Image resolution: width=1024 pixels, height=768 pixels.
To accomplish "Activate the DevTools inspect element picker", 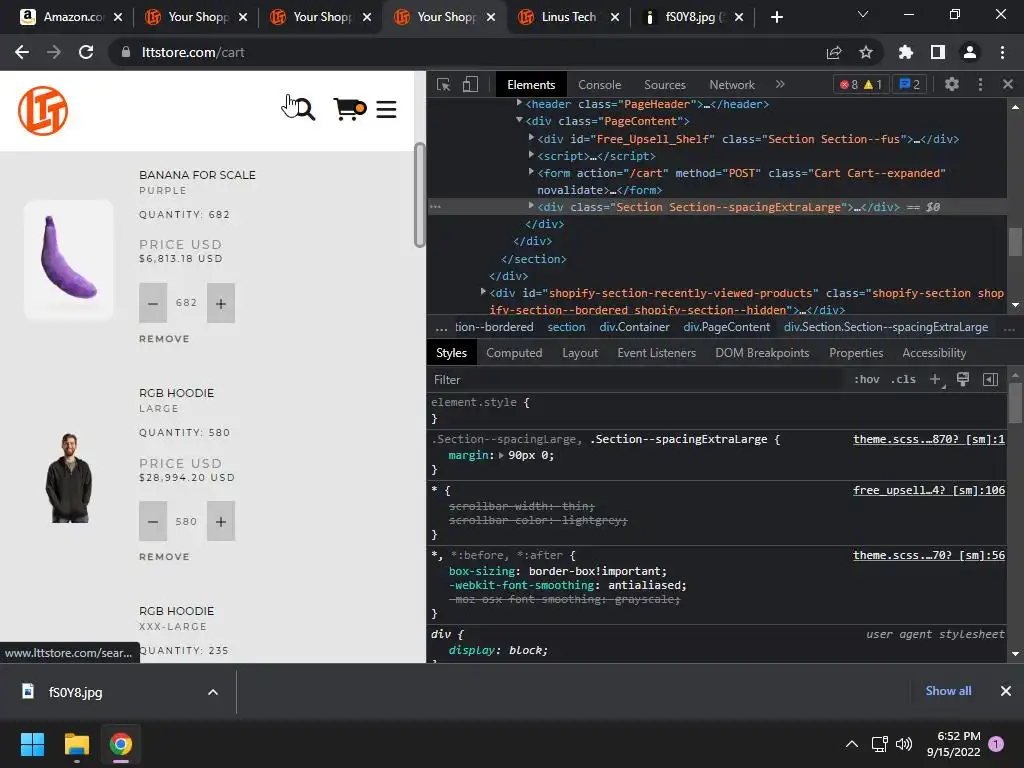I will 443,84.
